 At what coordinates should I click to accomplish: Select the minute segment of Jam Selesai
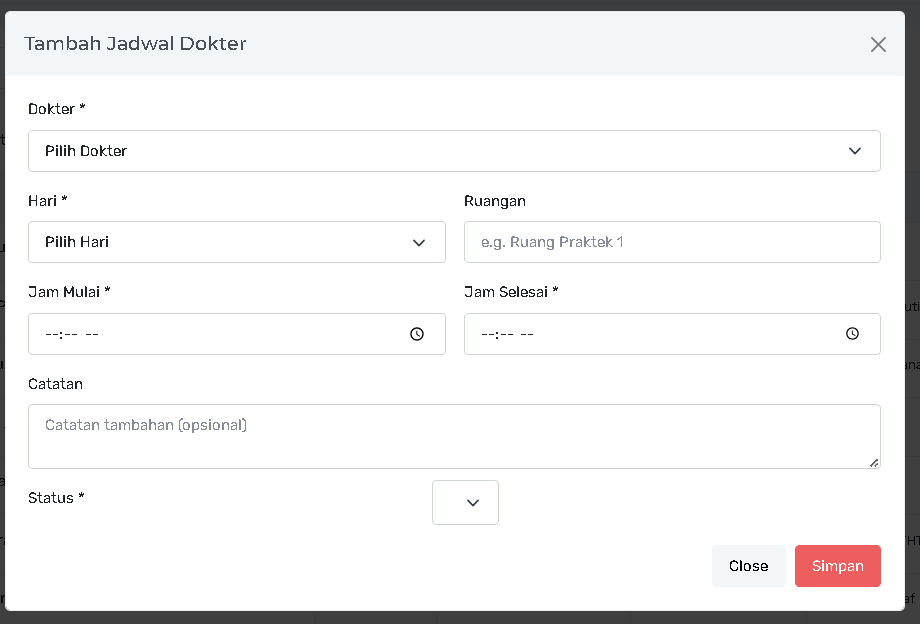(506, 334)
